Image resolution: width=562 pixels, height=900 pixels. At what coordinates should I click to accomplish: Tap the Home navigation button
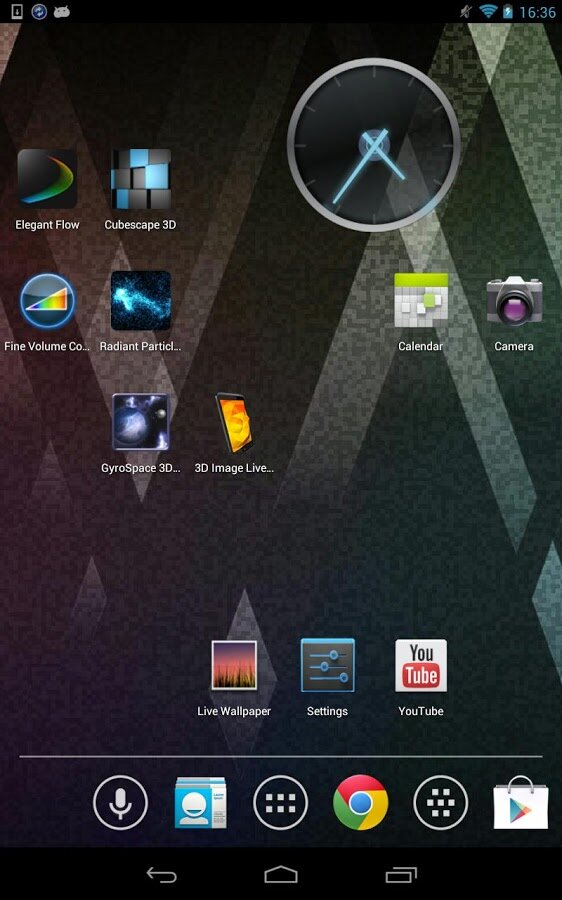(x=281, y=875)
